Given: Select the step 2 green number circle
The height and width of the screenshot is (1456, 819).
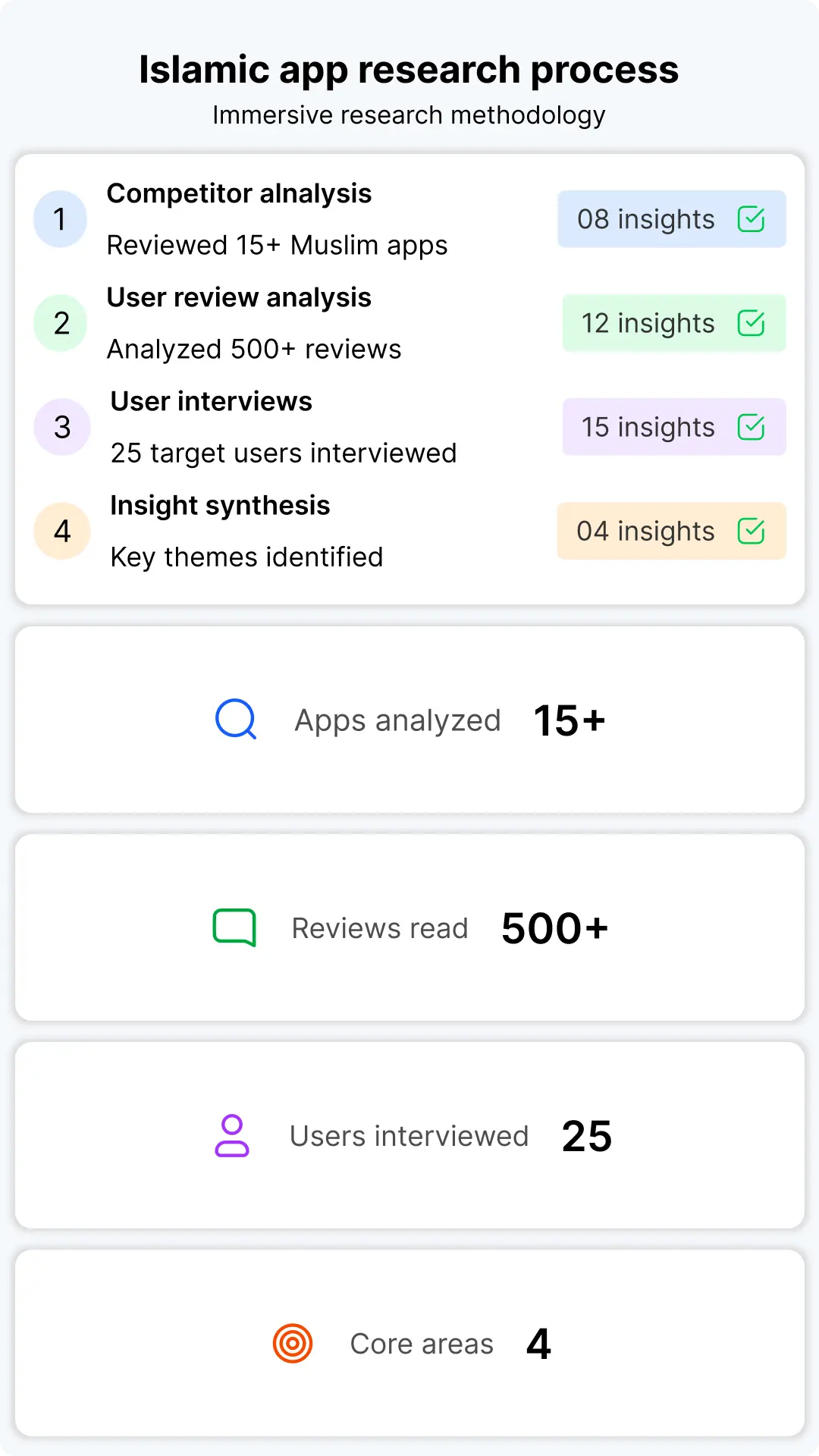Looking at the screenshot, I should [61, 323].
